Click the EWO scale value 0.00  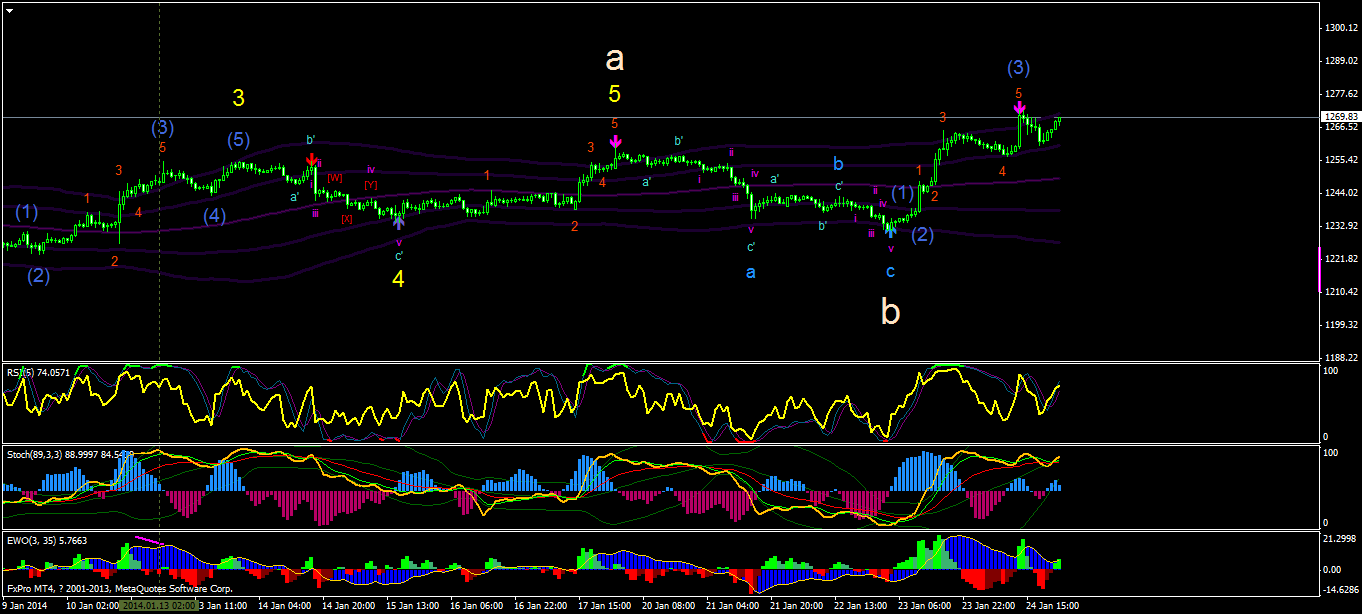point(1332,569)
